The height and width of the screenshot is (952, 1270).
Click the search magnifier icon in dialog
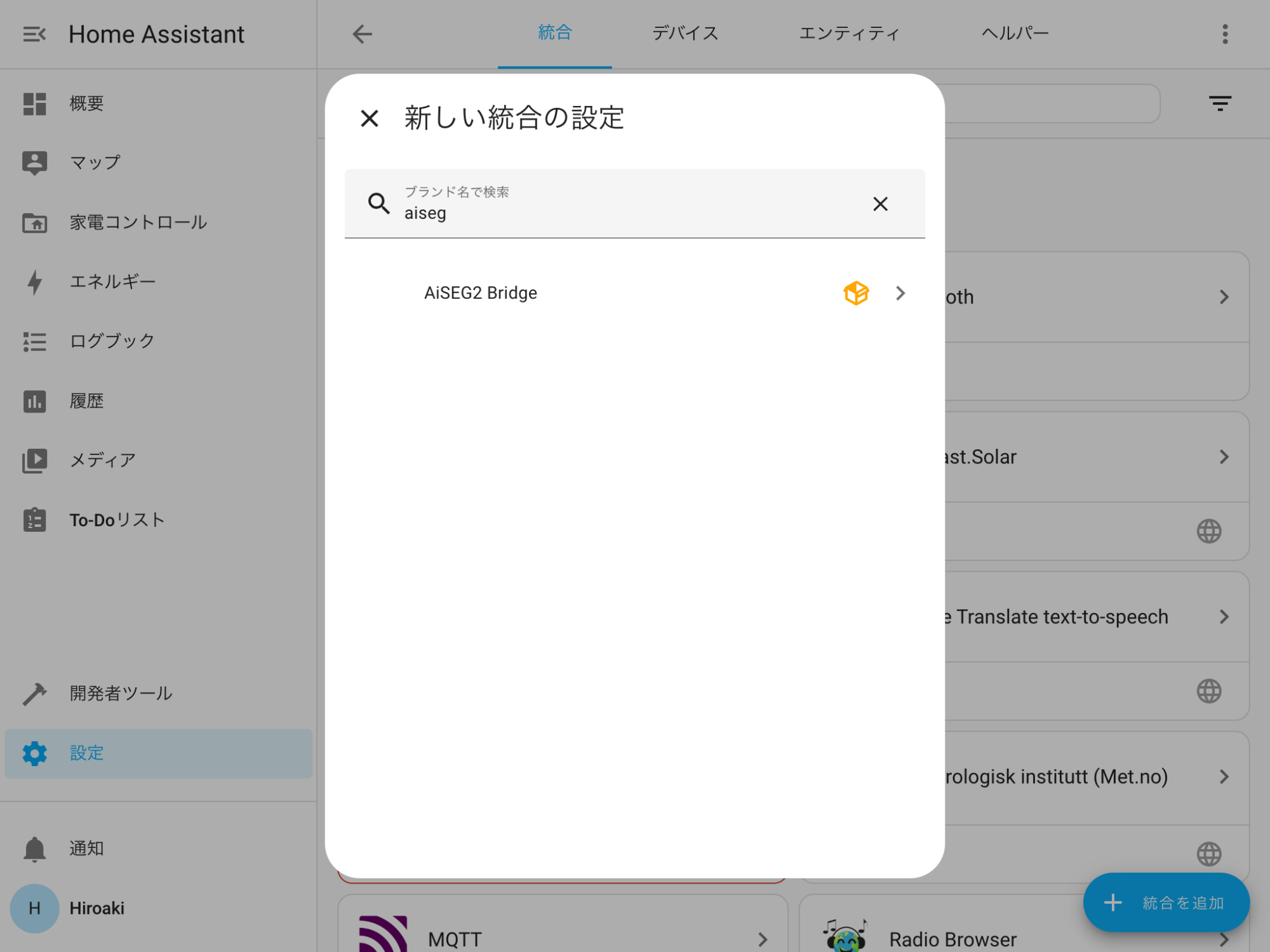tap(378, 203)
